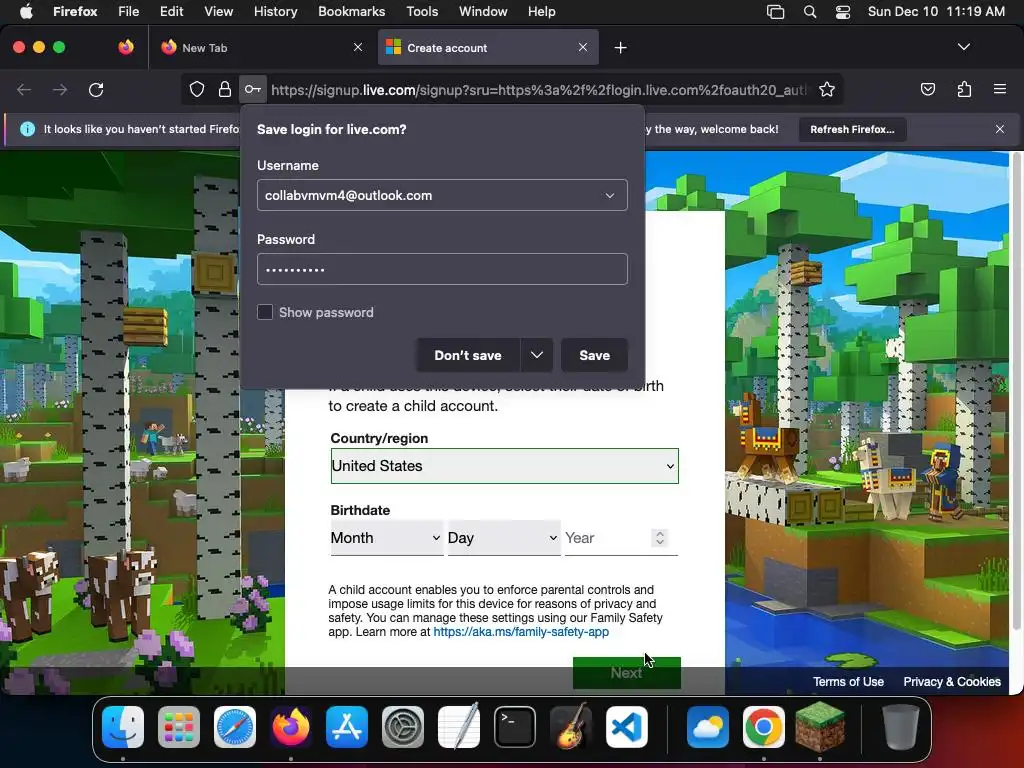Click the URL address bar
The width and height of the screenshot is (1024, 768).
click(539, 89)
